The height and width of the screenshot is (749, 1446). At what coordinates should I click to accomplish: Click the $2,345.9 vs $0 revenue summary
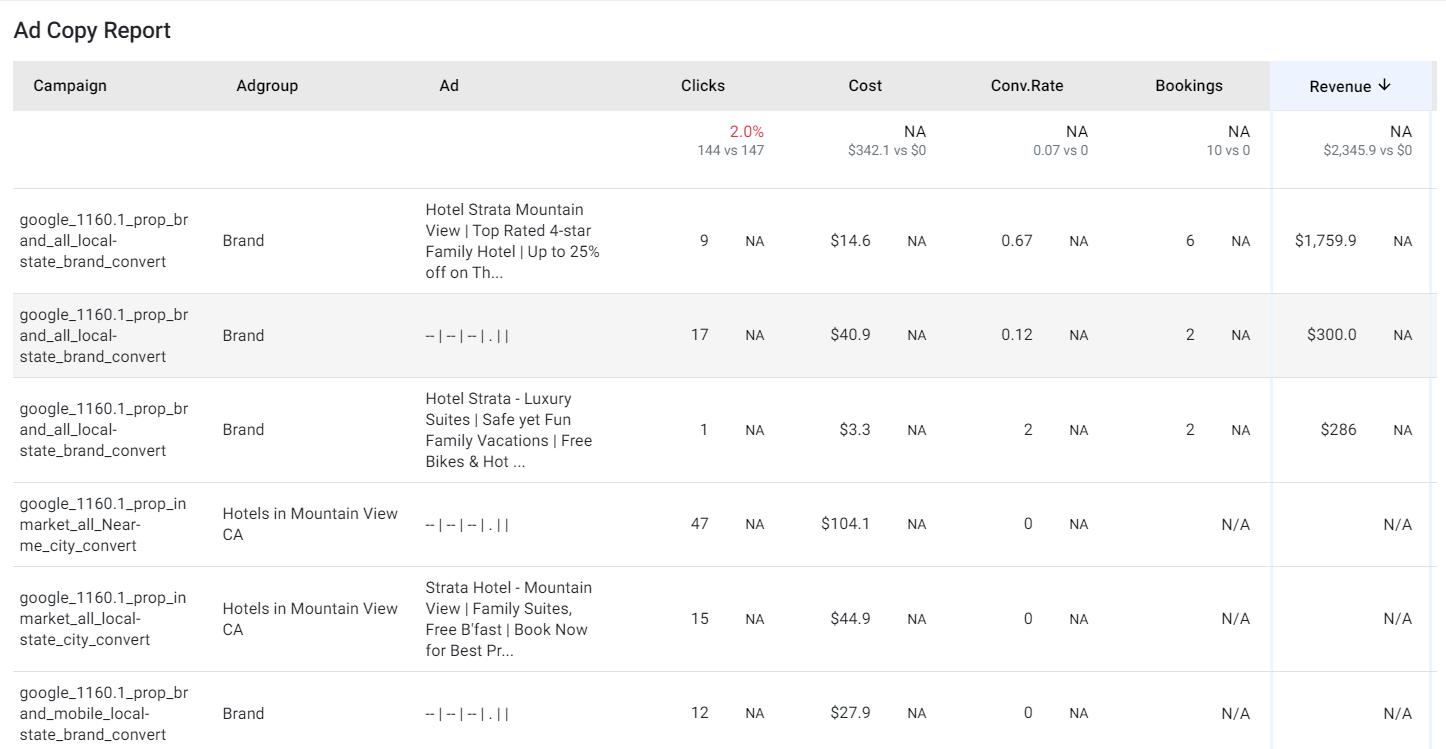pyautogui.click(x=1368, y=151)
